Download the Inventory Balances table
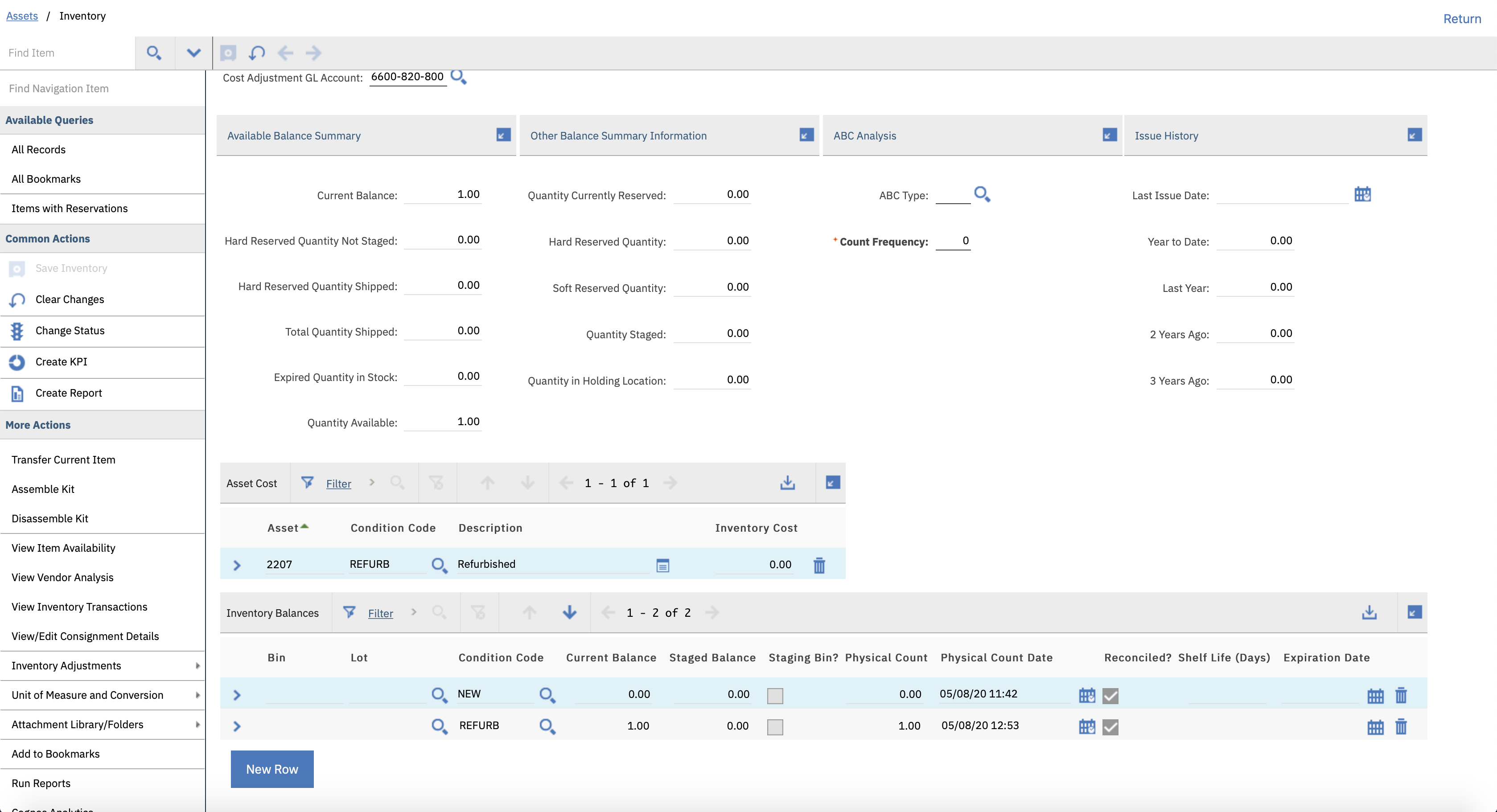The height and width of the screenshot is (812, 1497). pos(1369,612)
